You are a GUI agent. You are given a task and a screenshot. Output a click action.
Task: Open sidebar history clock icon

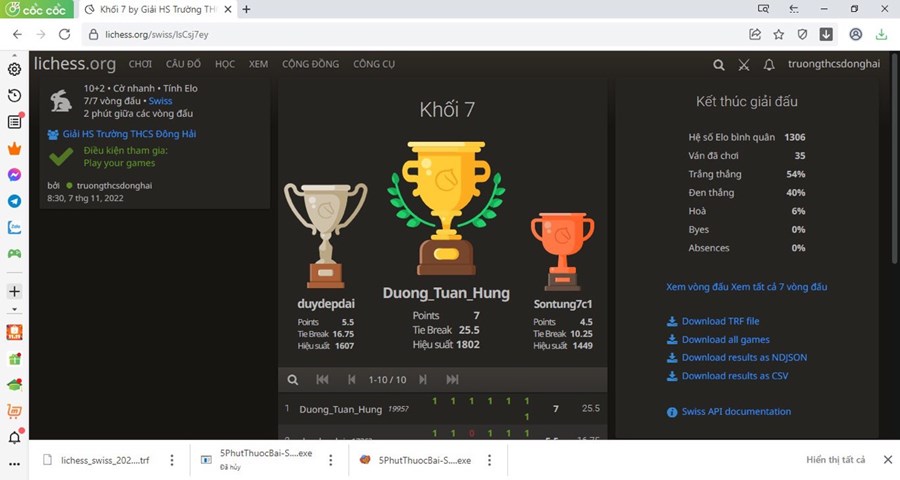[15, 96]
